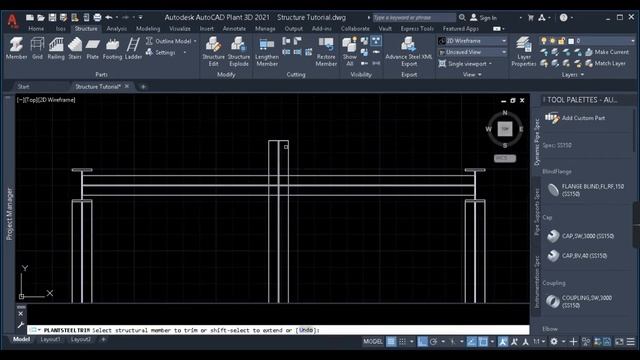
Task: Click the Structure Explode tool
Action: coord(239,51)
